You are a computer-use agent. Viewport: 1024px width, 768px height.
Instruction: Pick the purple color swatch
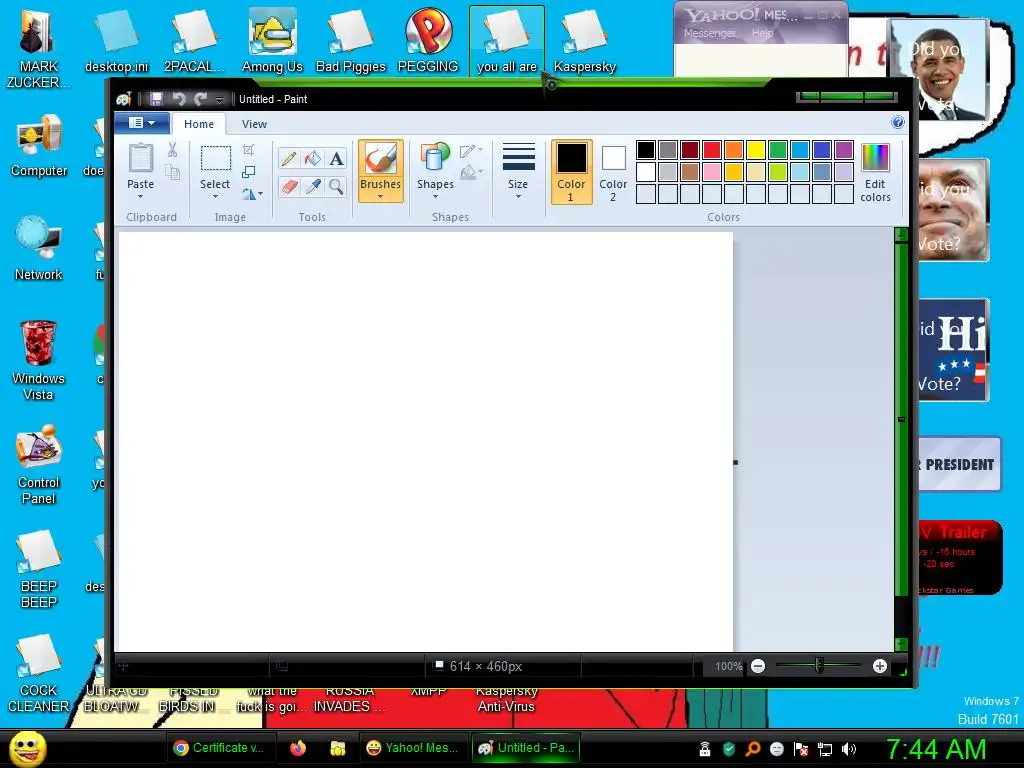844,150
